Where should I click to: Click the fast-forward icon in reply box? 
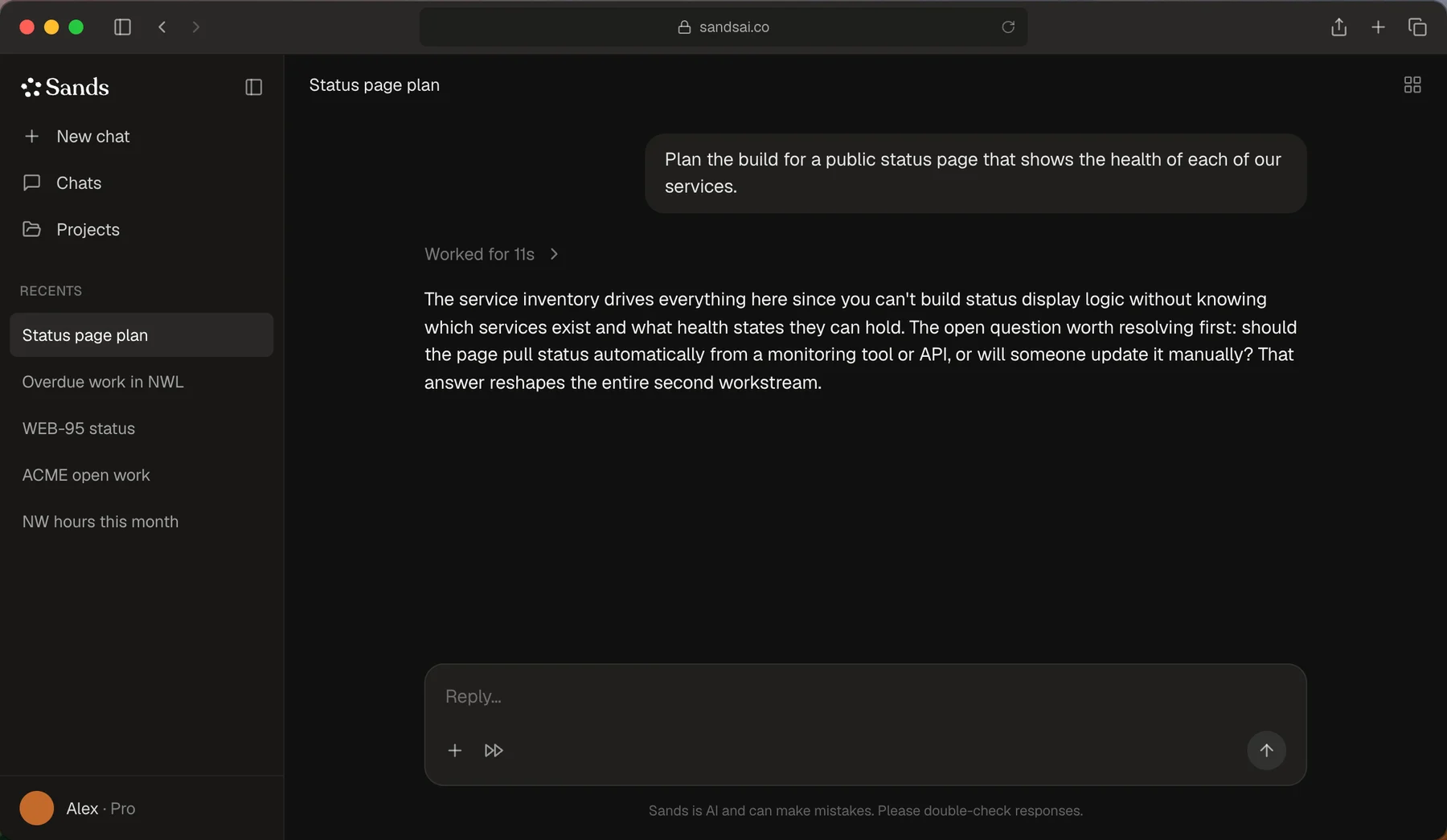[494, 751]
